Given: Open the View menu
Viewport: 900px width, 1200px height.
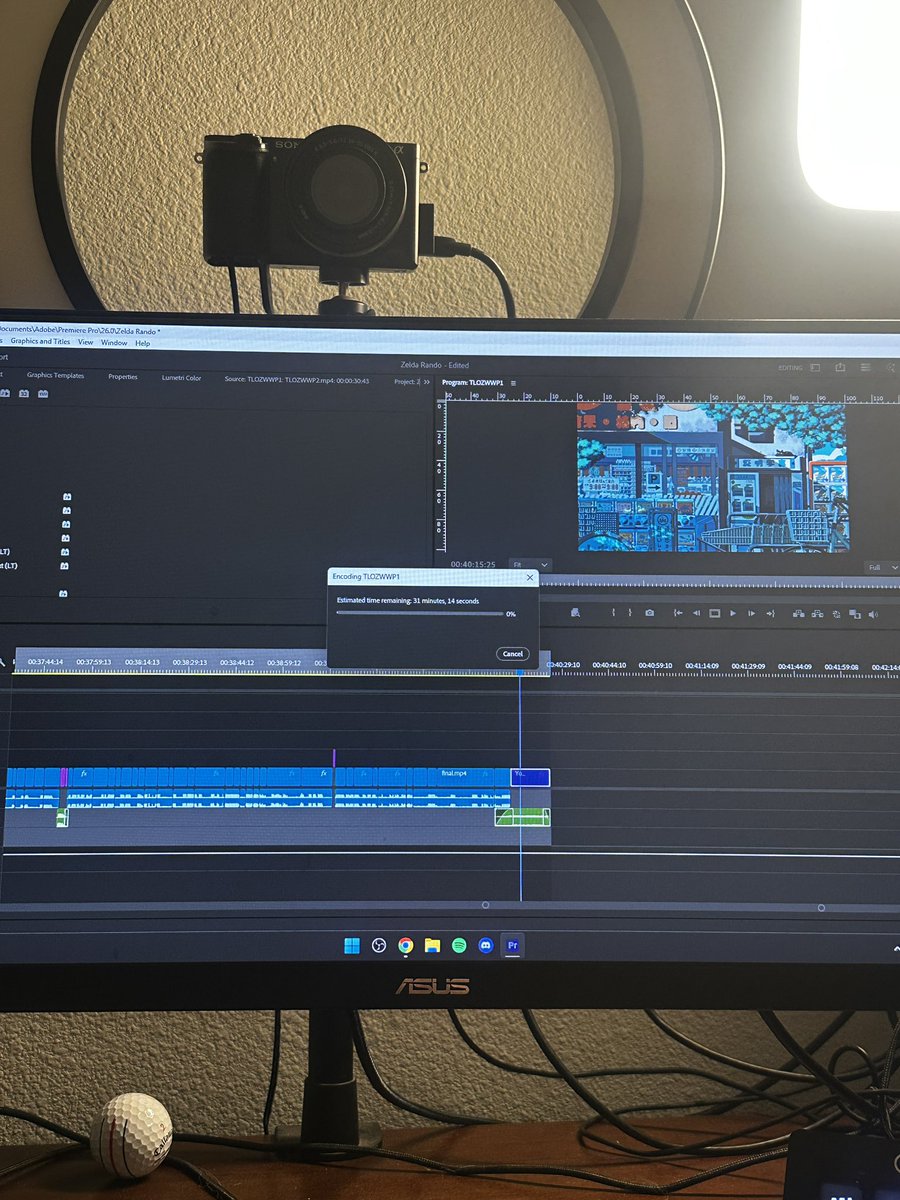Looking at the screenshot, I should tap(86, 342).
